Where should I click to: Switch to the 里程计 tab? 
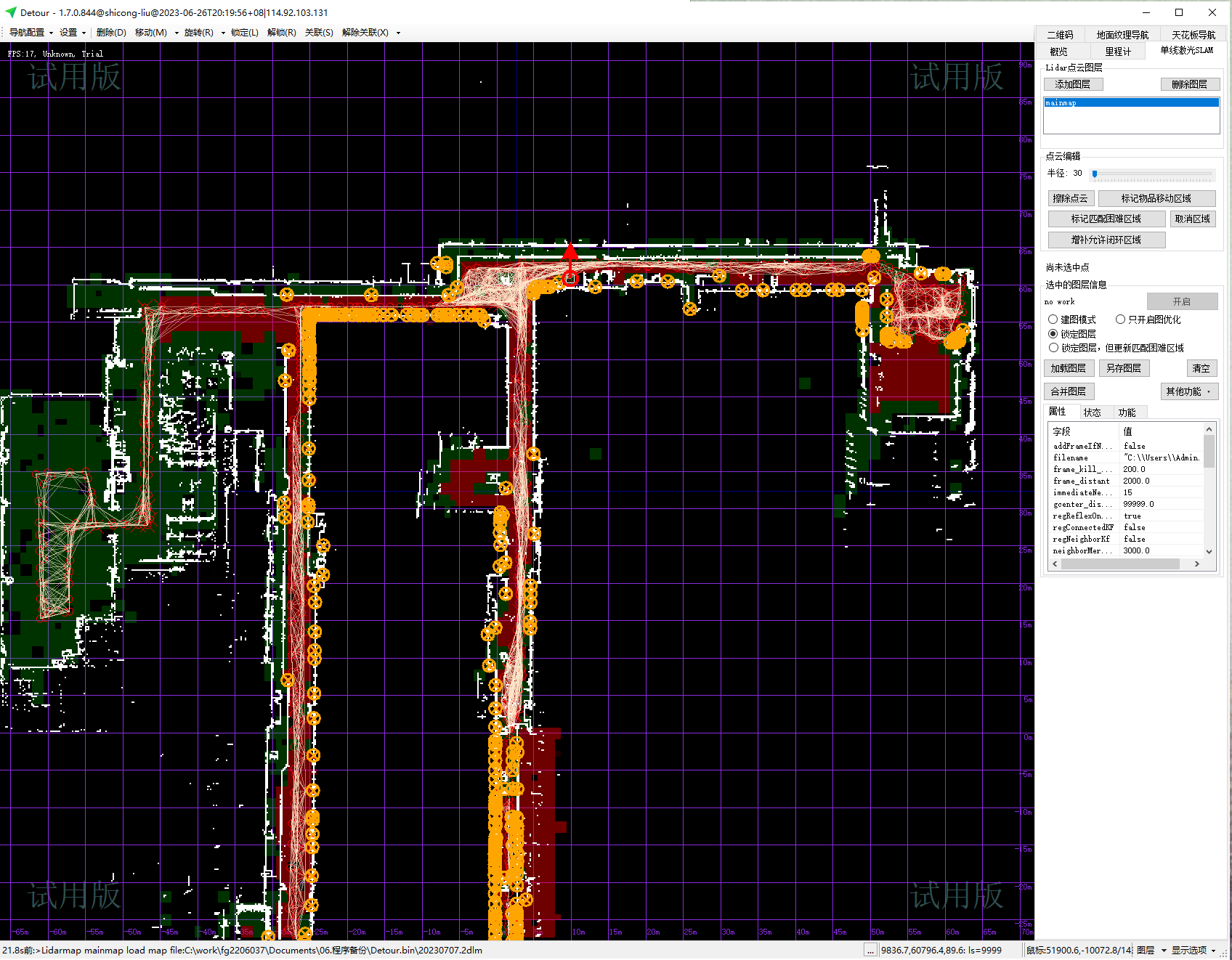point(1117,52)
